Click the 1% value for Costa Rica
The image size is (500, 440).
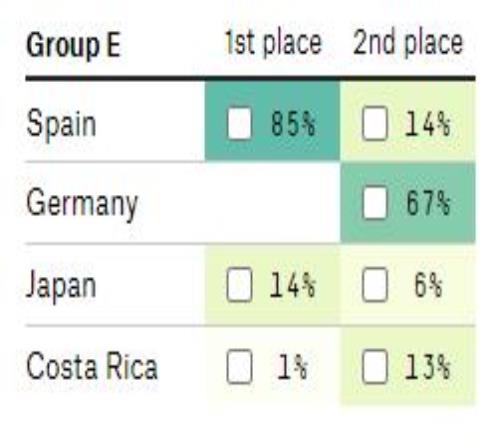[x=292, y=367]
